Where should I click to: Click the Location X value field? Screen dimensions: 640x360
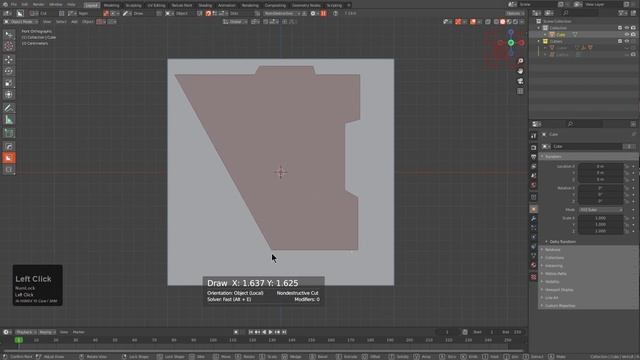(x=600, y=167)
